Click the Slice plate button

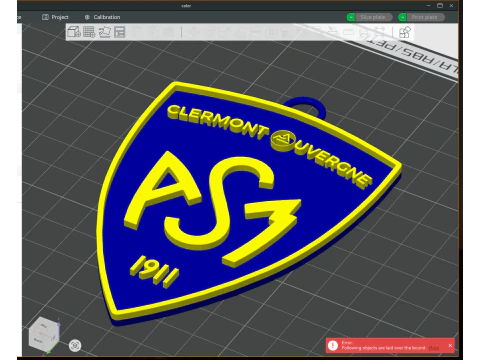click(373, 17)
